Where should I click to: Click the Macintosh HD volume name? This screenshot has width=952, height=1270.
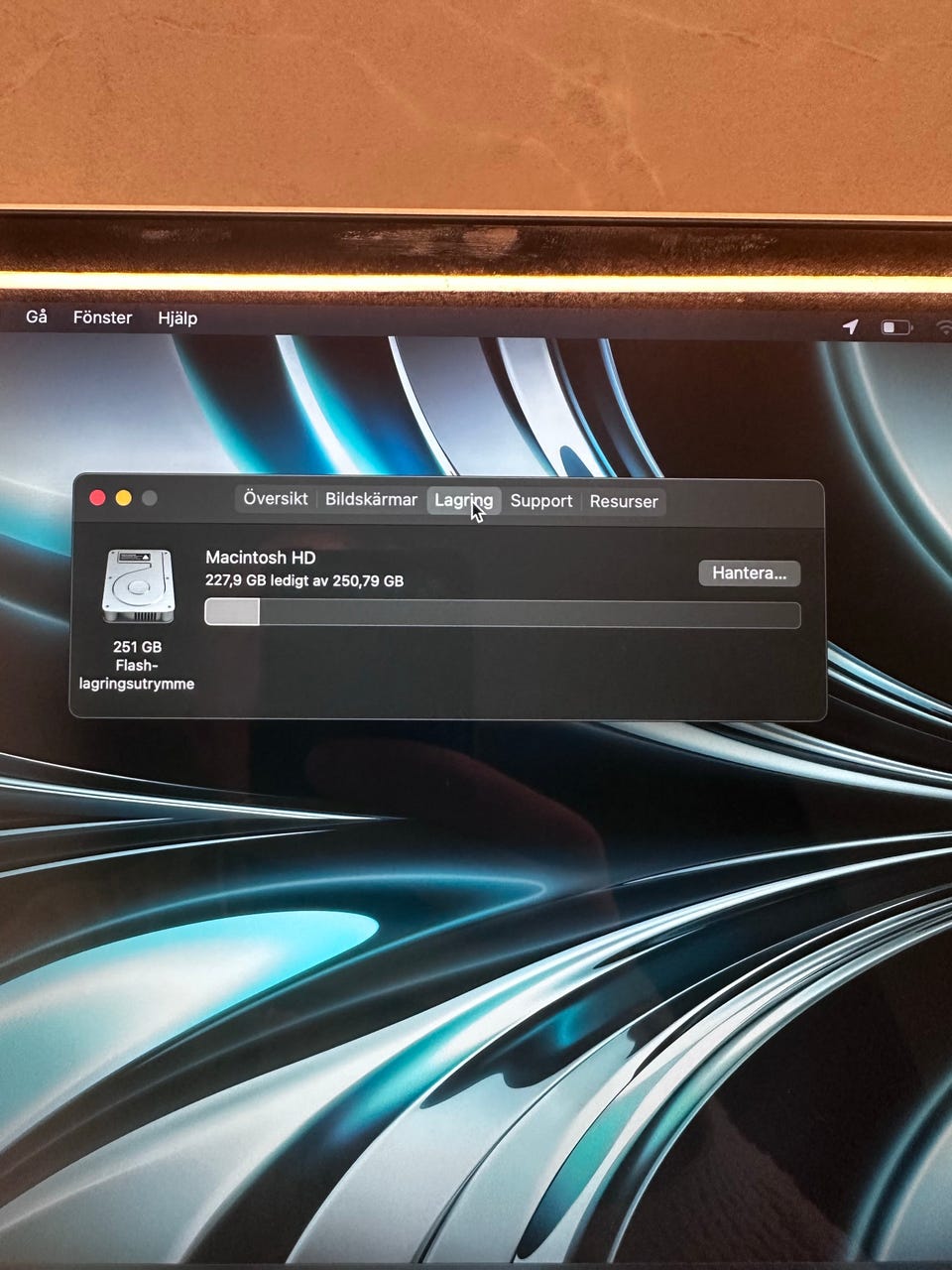click(x=260, y=558)
